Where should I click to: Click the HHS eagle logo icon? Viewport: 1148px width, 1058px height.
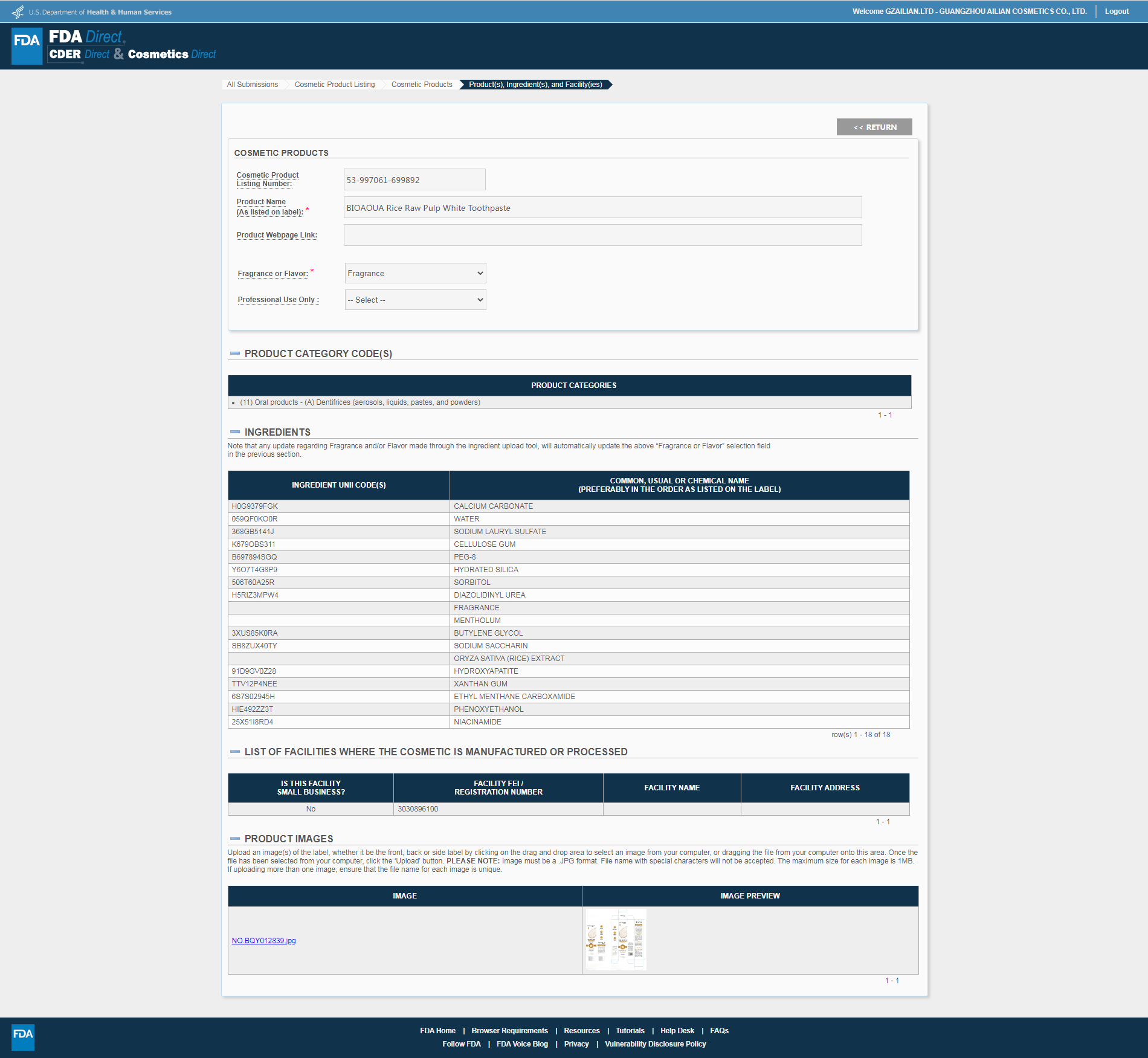[18, 11]
